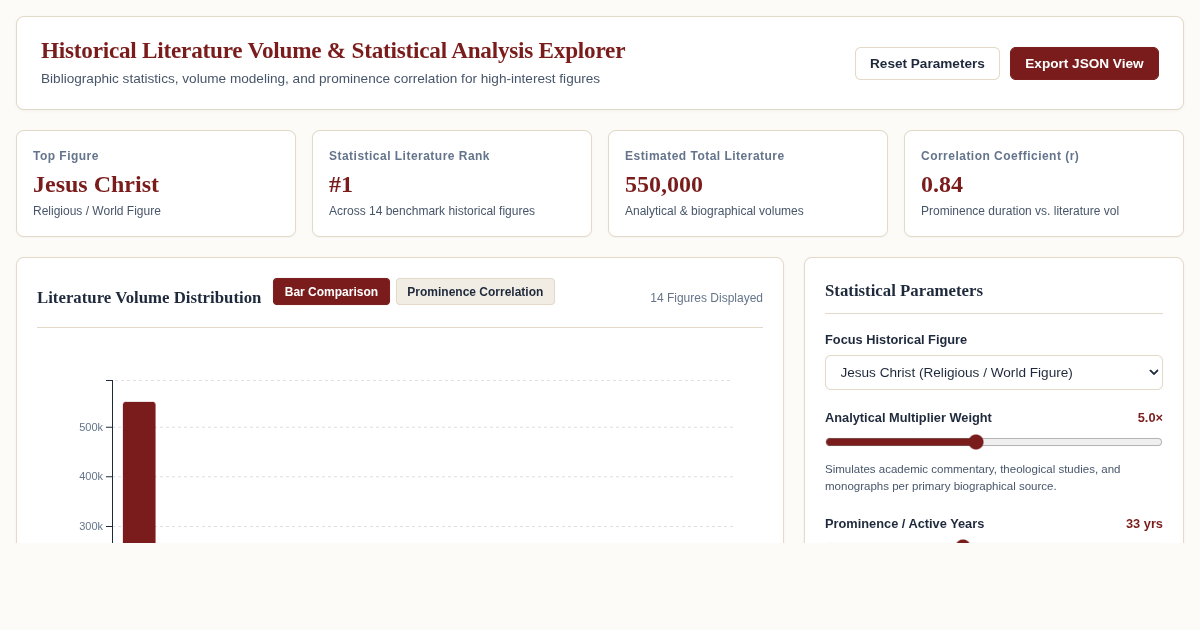1200x630 pixels.
Task: Click the '33 yrs' value label
Action: (x=1144, y=523)
